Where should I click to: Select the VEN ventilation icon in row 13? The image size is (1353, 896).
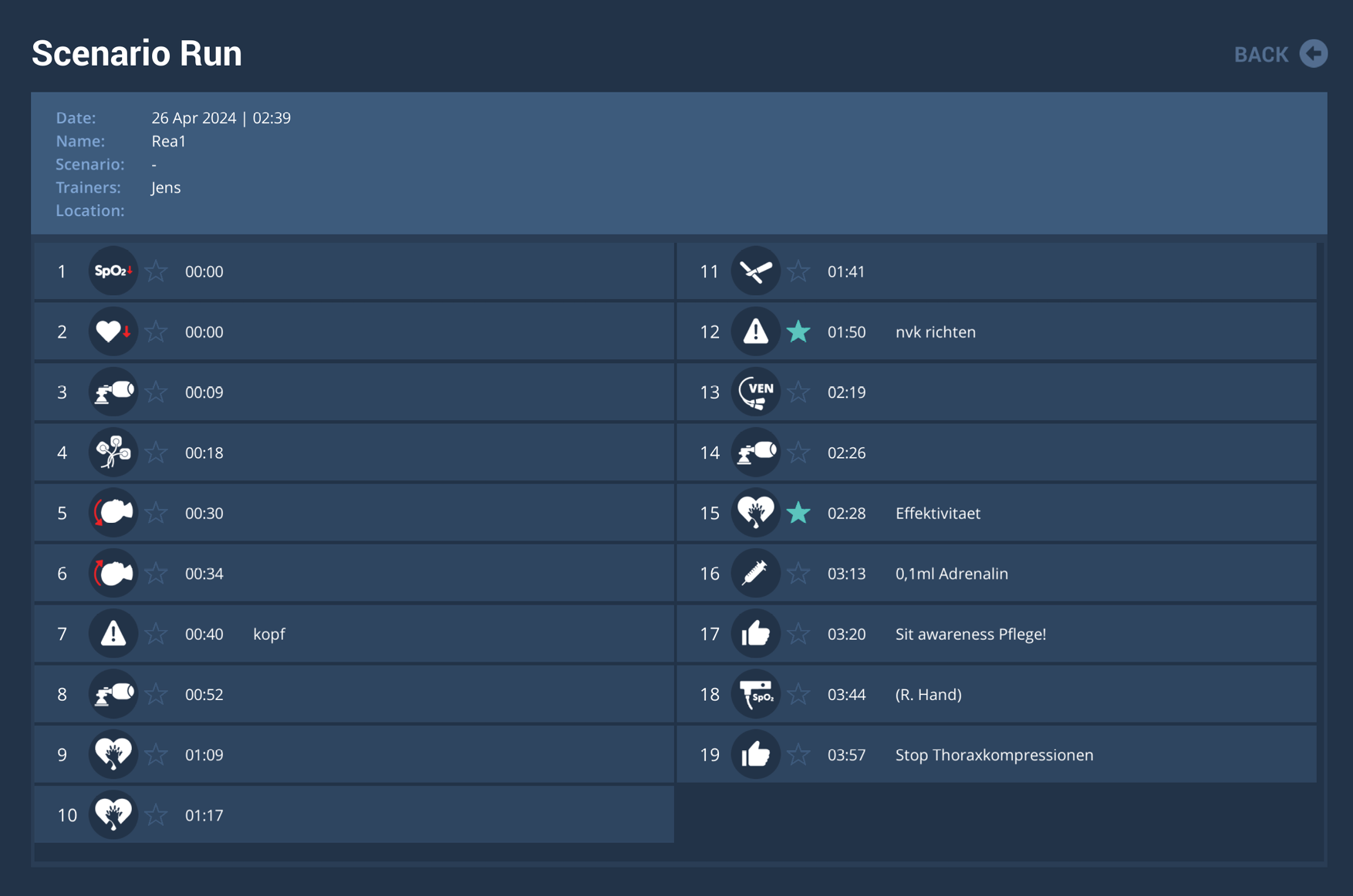click(x=755, y=392)
